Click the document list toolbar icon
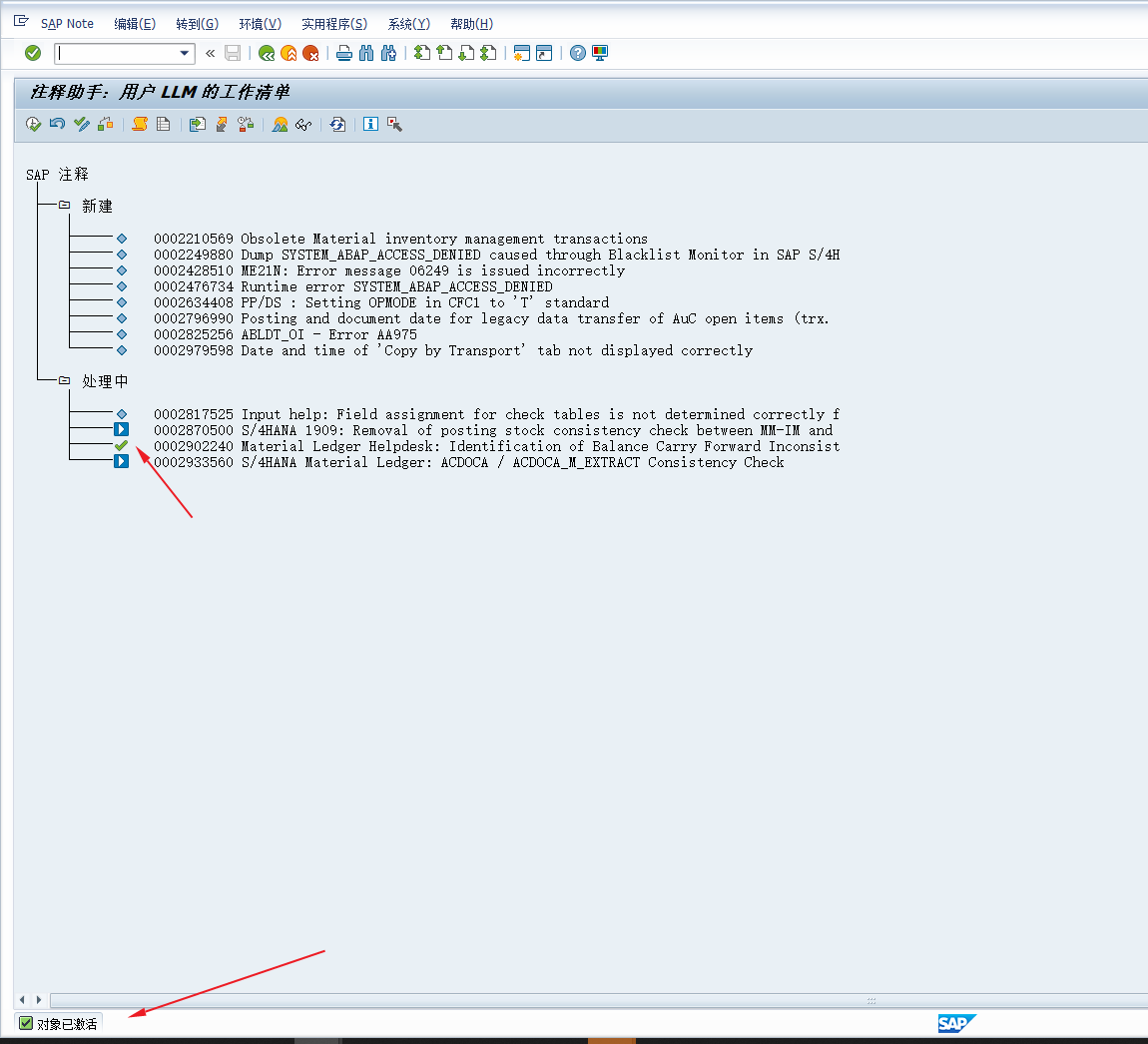 pyautogui.click(x=164, y=125)
